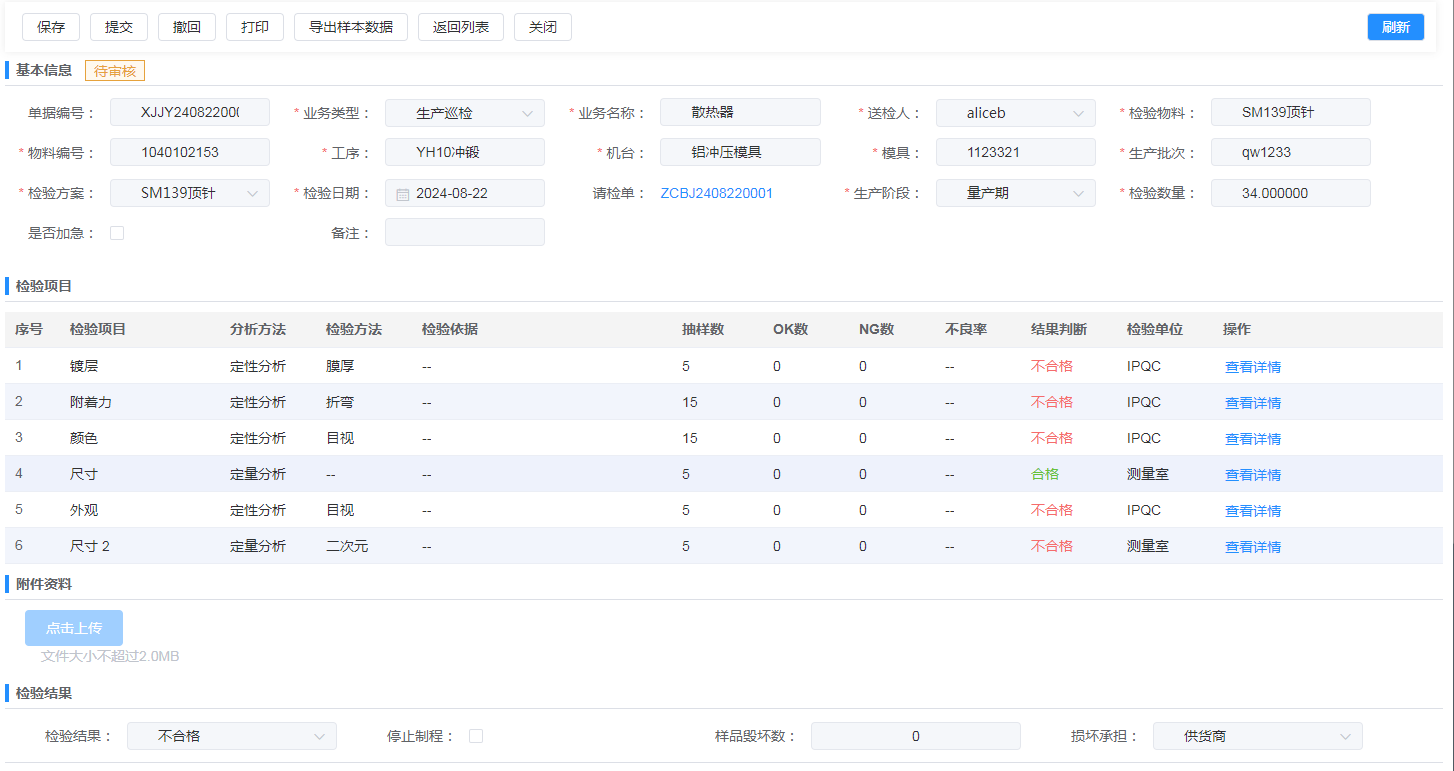Screen dimensions: 1454x771
Task: Click the calendar icon in 检验日期
Action: click(x=403, y=194)
